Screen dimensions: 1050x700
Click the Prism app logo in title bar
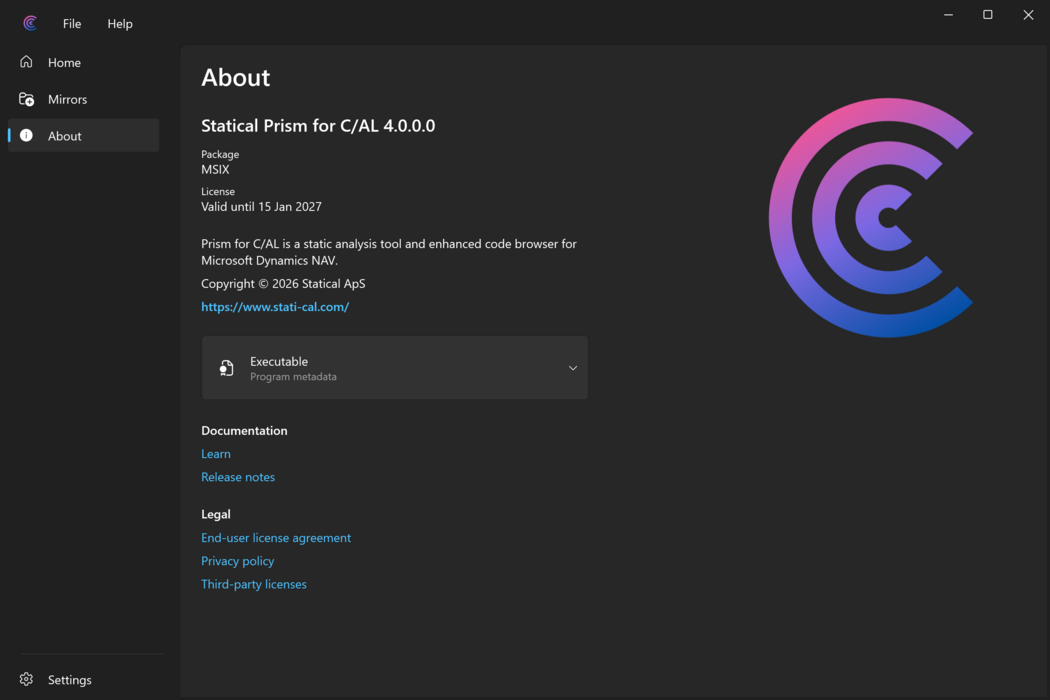tap(30, 23)
